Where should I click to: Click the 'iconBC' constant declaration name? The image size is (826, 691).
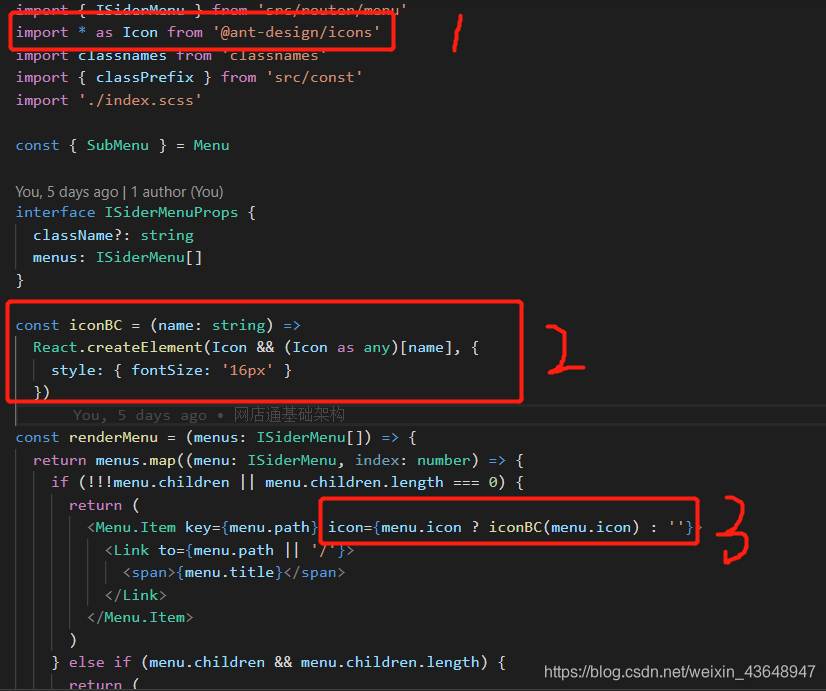pos(95,325)
